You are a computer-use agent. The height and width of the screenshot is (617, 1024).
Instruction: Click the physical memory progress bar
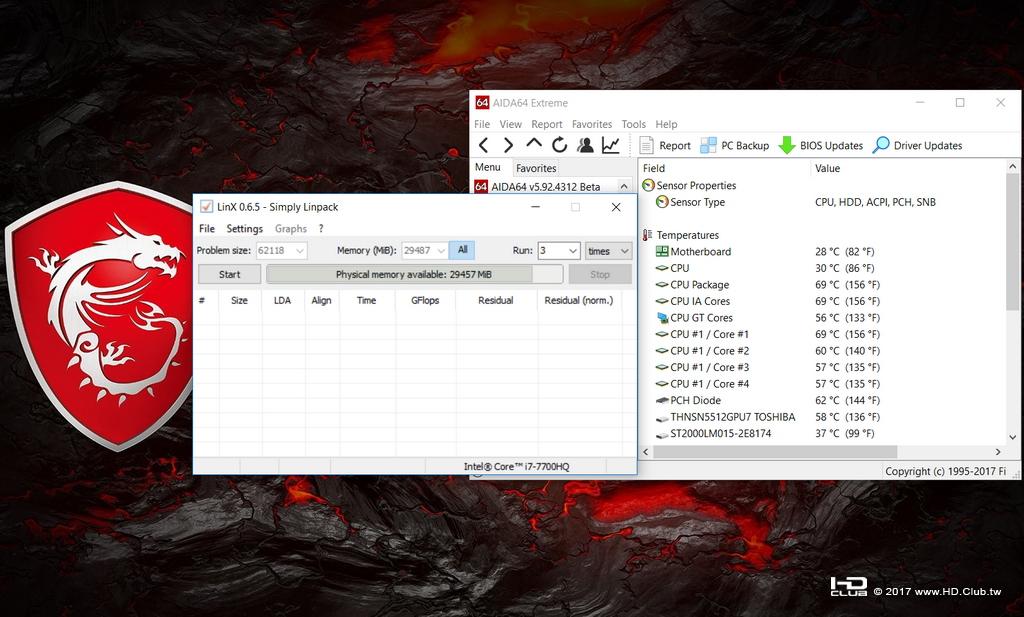point(414,274)
